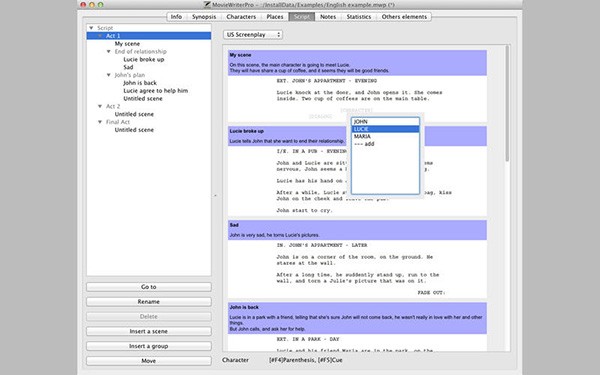The image size is (600, 375).
Task: Collapse the End of relationship group
Action: click(109, 51)
